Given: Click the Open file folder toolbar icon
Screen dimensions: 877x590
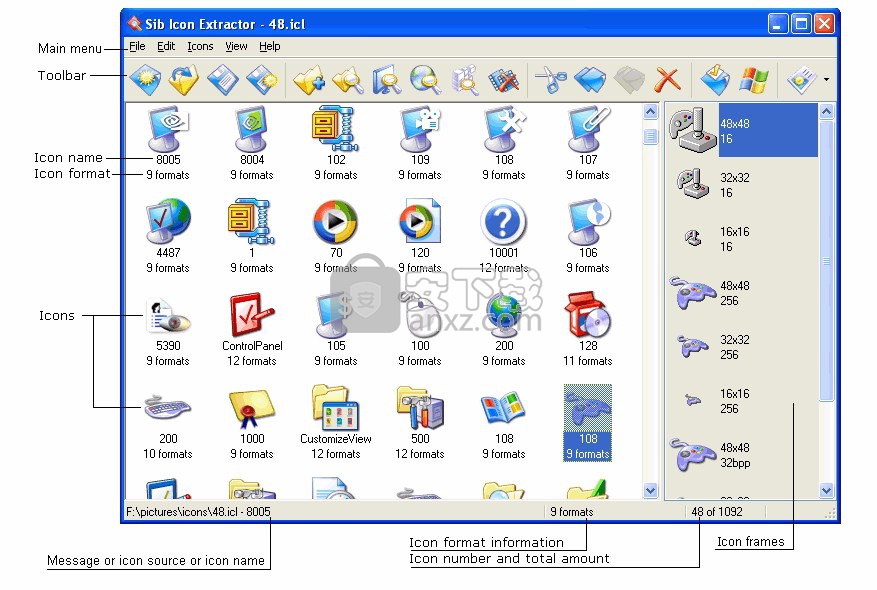Looking at the screenshot, I should click(x=185, y=79).
